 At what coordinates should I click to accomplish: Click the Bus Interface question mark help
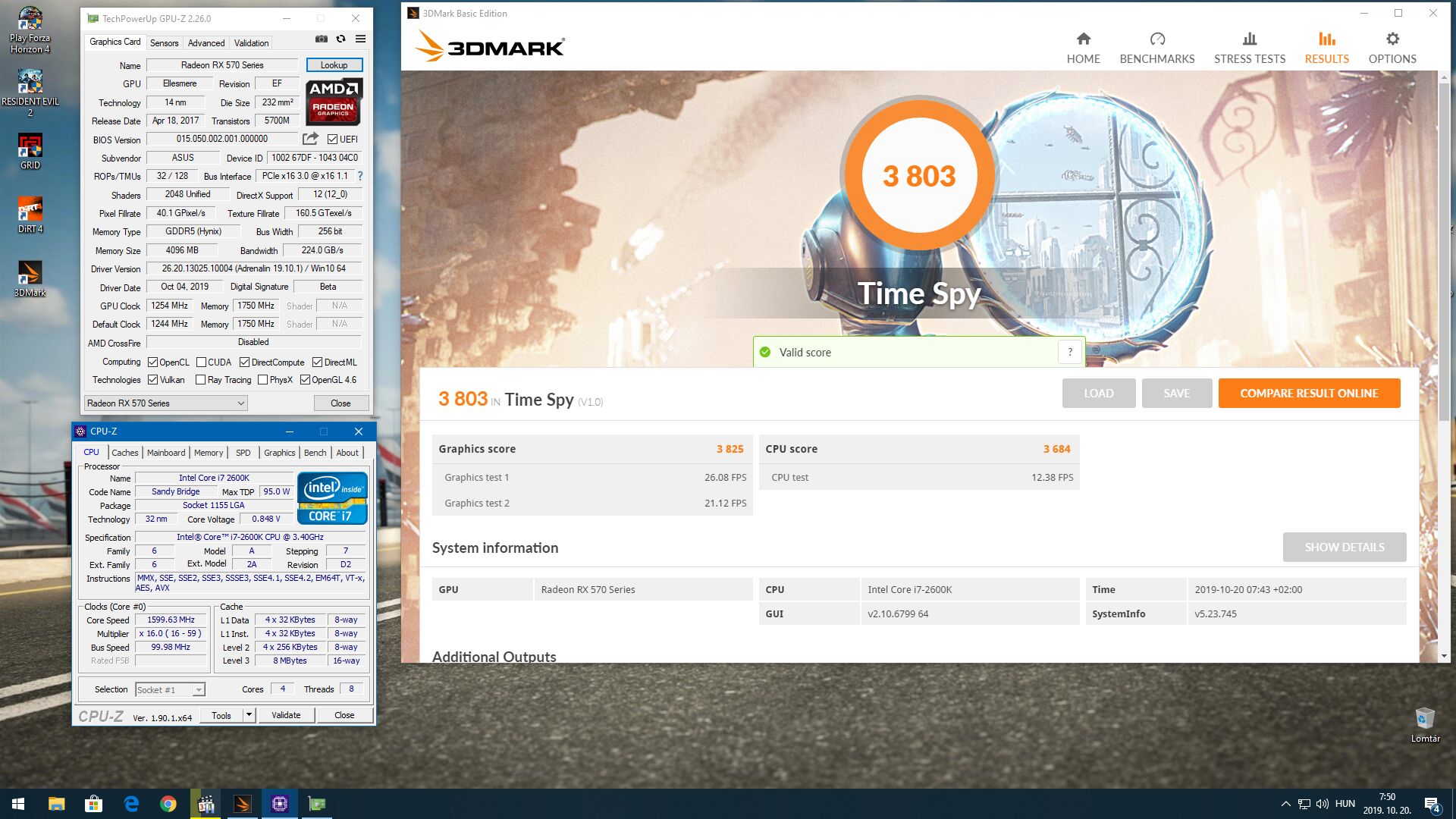(360, 176)
